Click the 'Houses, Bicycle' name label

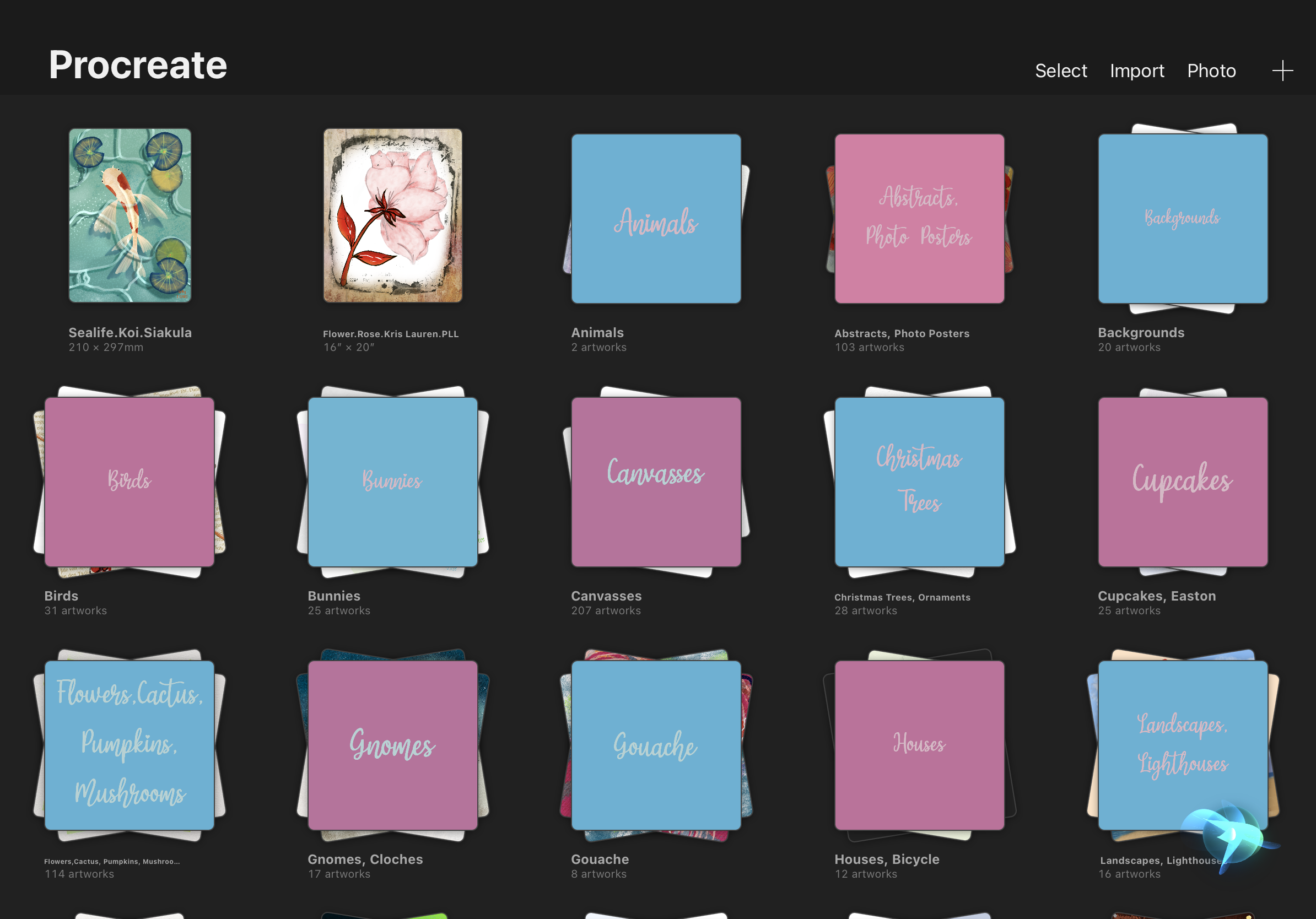tap(887, 859)
